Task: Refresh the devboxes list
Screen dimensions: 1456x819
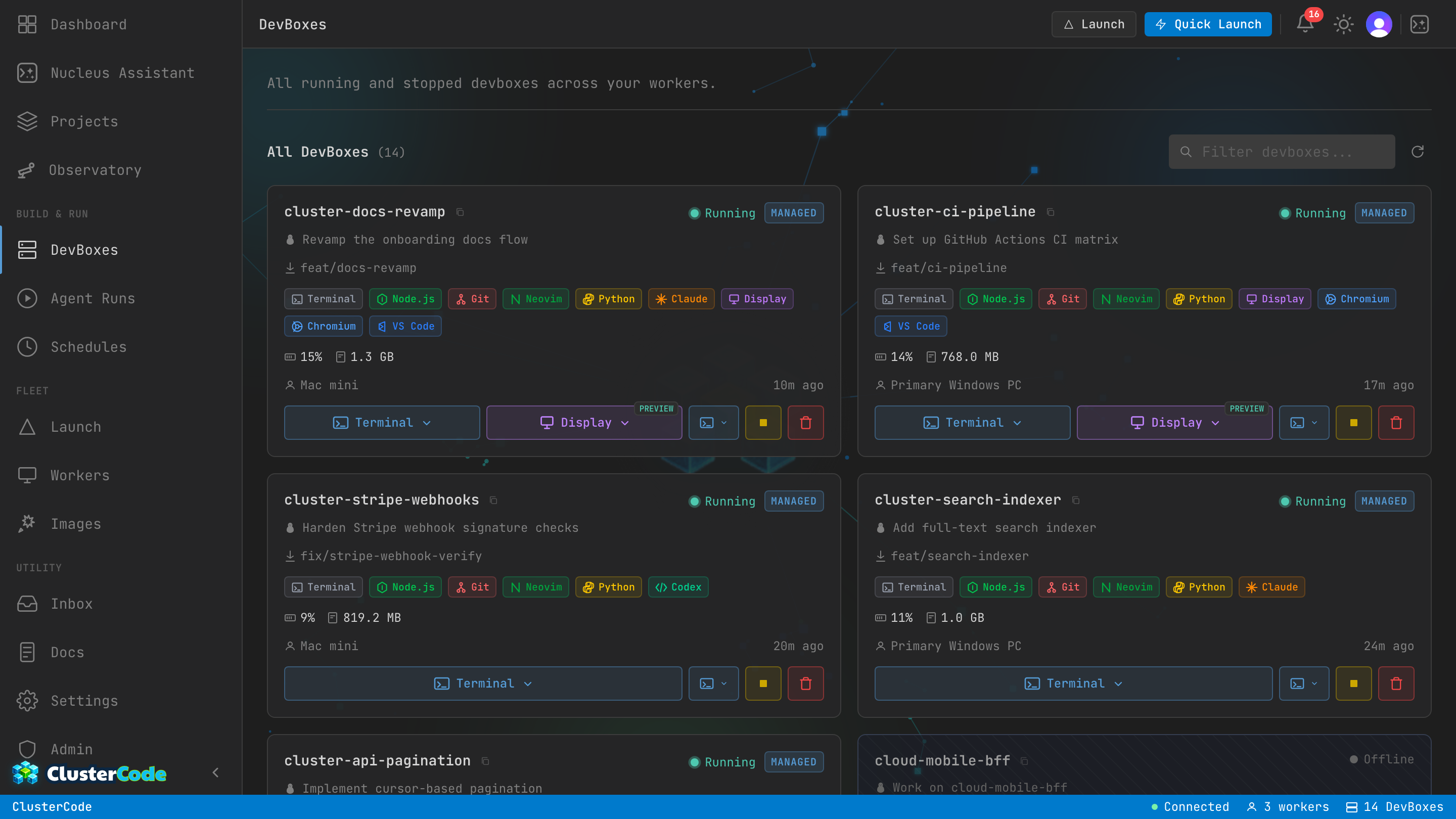Action: click(1417, 152)
